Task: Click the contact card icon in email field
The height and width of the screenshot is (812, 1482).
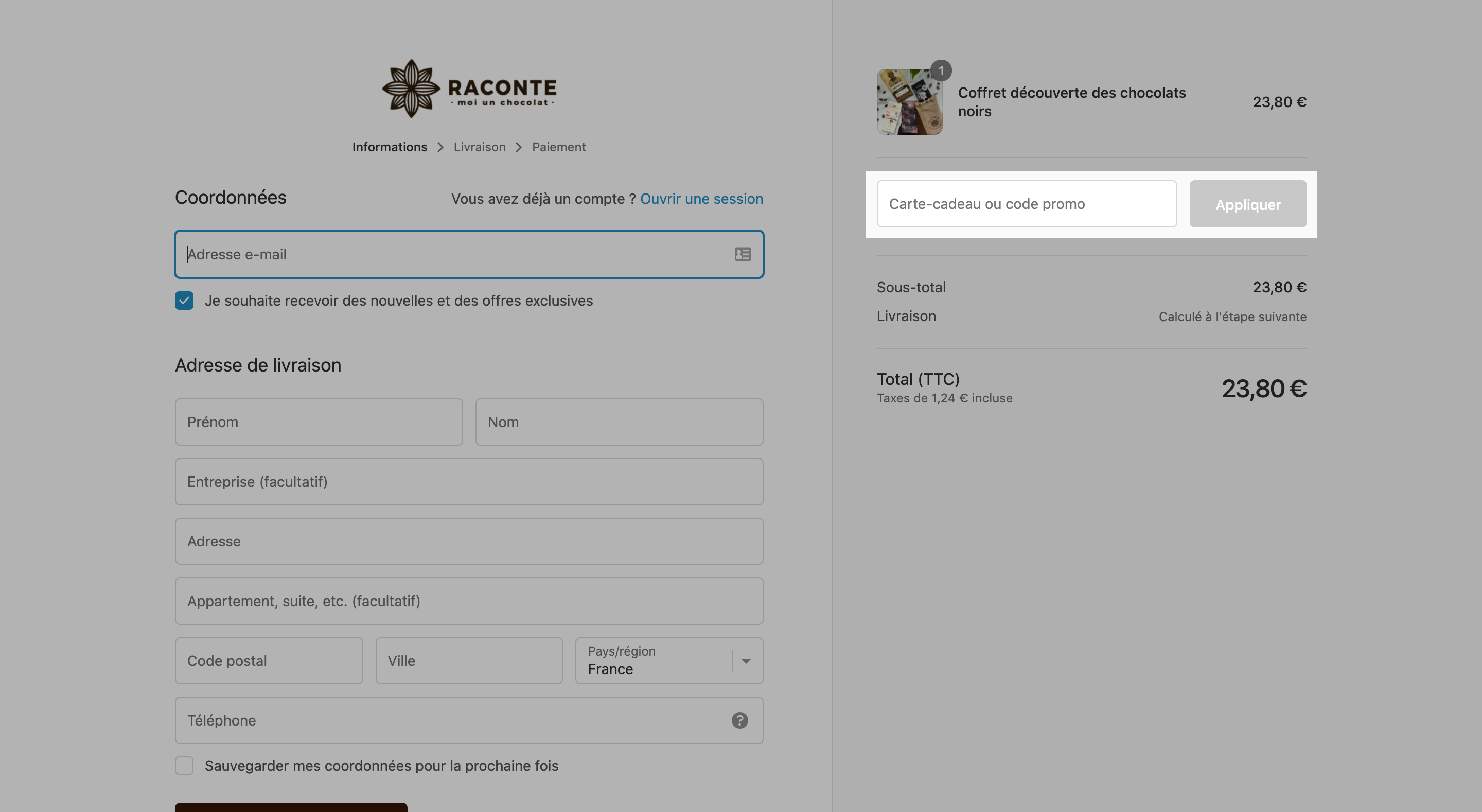Action: click(743, 254)
